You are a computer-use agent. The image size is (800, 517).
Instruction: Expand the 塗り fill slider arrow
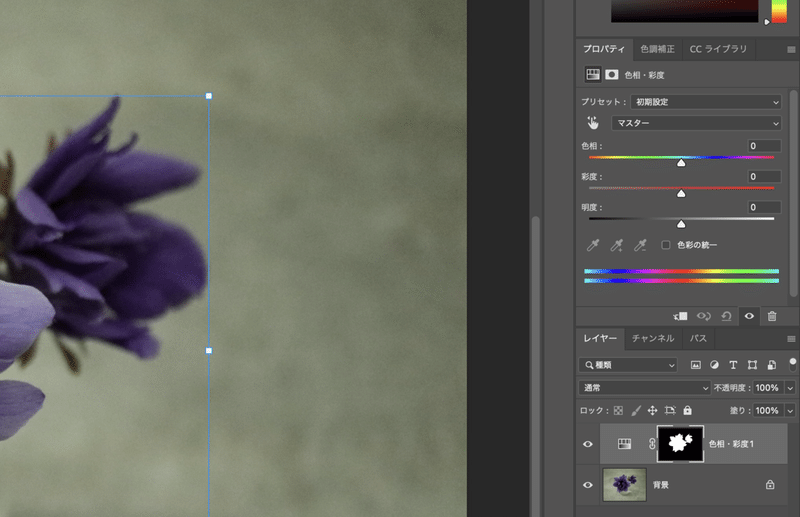click(x=790, y=410)
